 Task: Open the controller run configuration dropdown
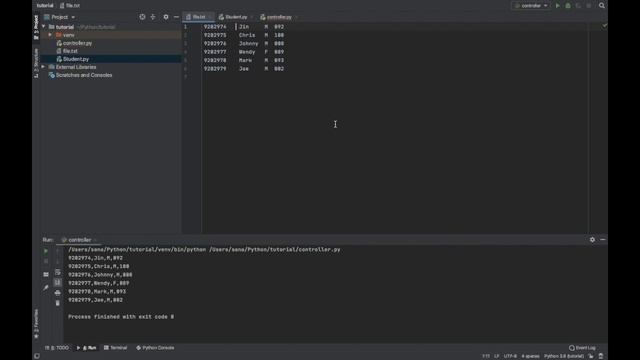[531, 6]
